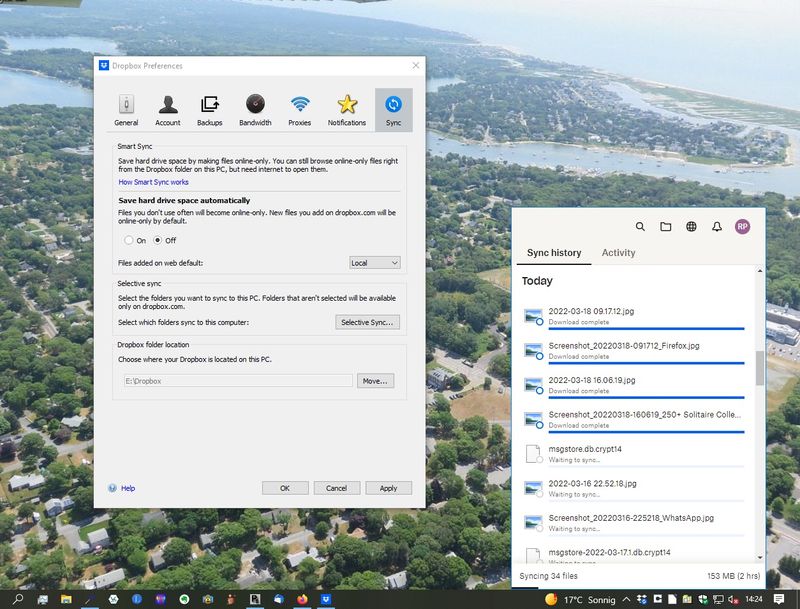Viewport: 800px width, 609px height.
Task: Switch to Backups preferences icon
Action: [x=210, y=109]
